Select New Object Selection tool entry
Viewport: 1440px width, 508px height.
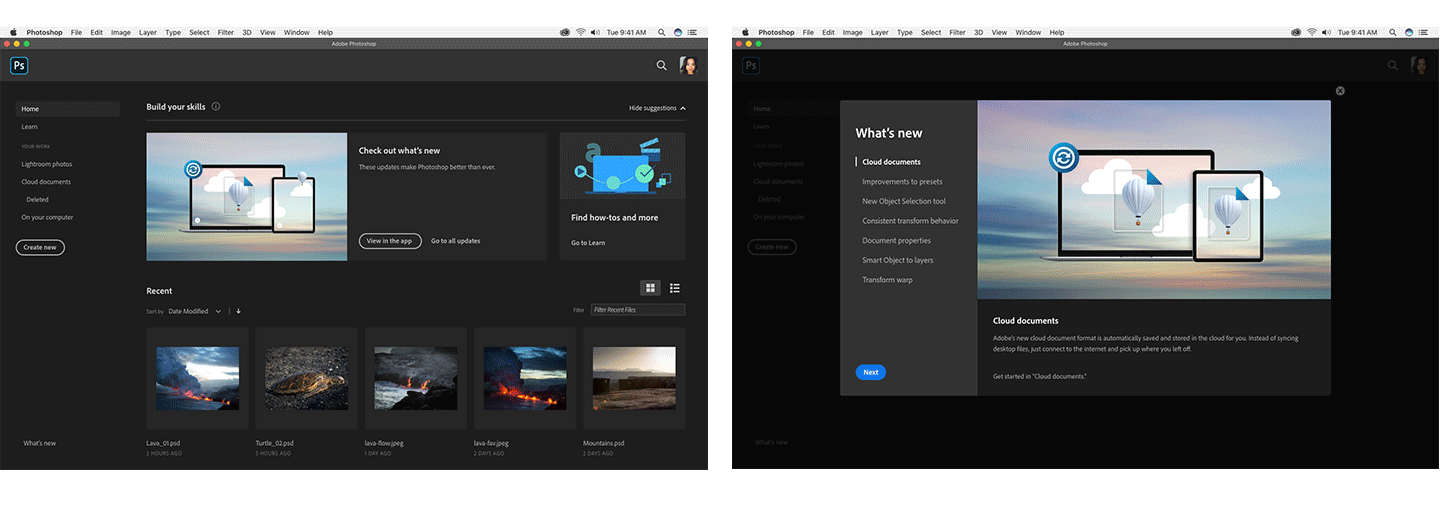tap(904, 201)
